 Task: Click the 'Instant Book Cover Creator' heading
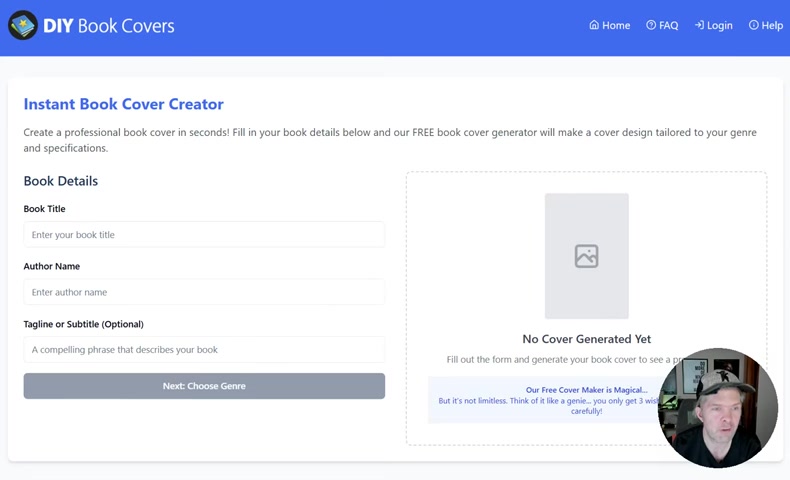123,104
